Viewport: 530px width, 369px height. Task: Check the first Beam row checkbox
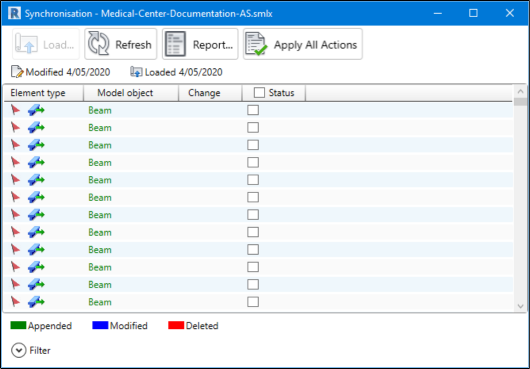[253, 110]
